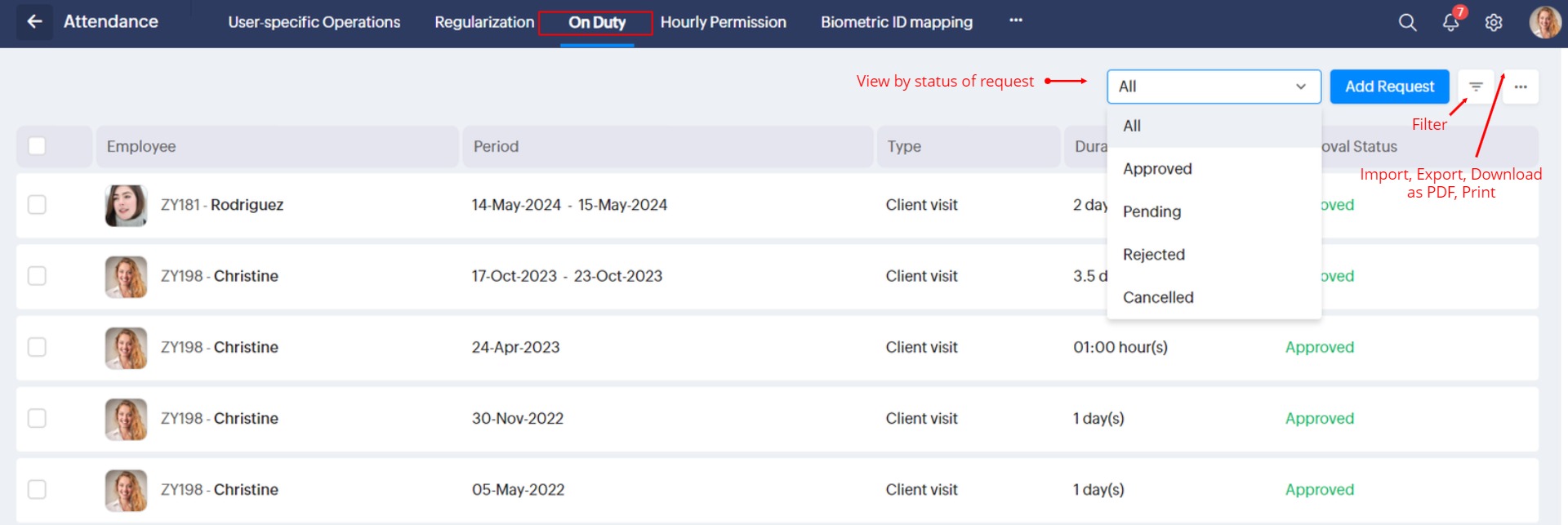Open the settings gear icon
This screenshot has height=525, width=1568.
click(x=1494, y=23)
